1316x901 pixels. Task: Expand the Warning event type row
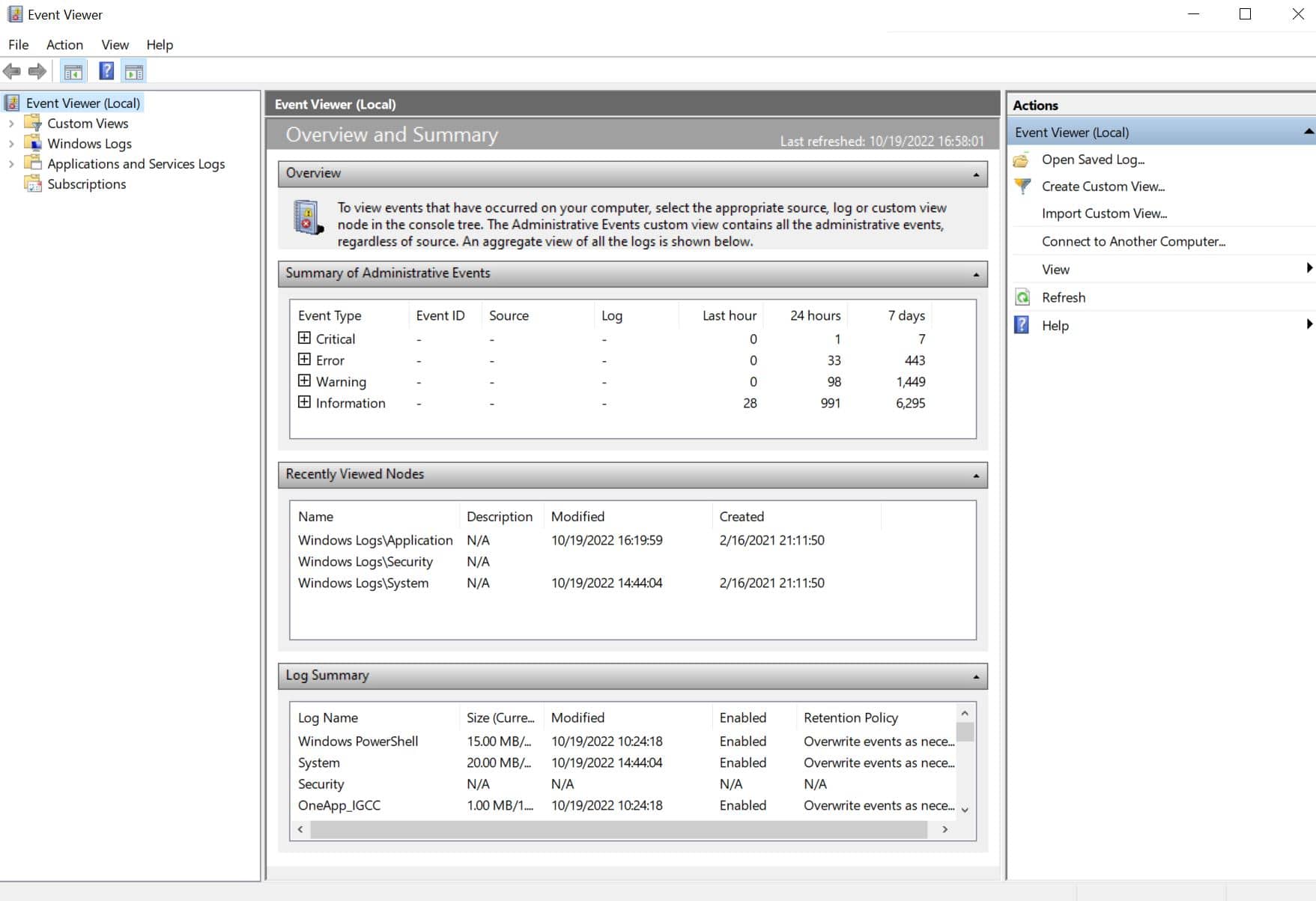[x=304, y=381]
